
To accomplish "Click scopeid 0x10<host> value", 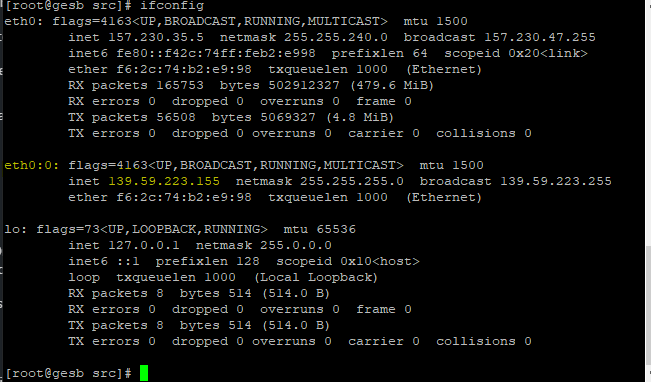I will pyautogui.click(x=380, y=261).
